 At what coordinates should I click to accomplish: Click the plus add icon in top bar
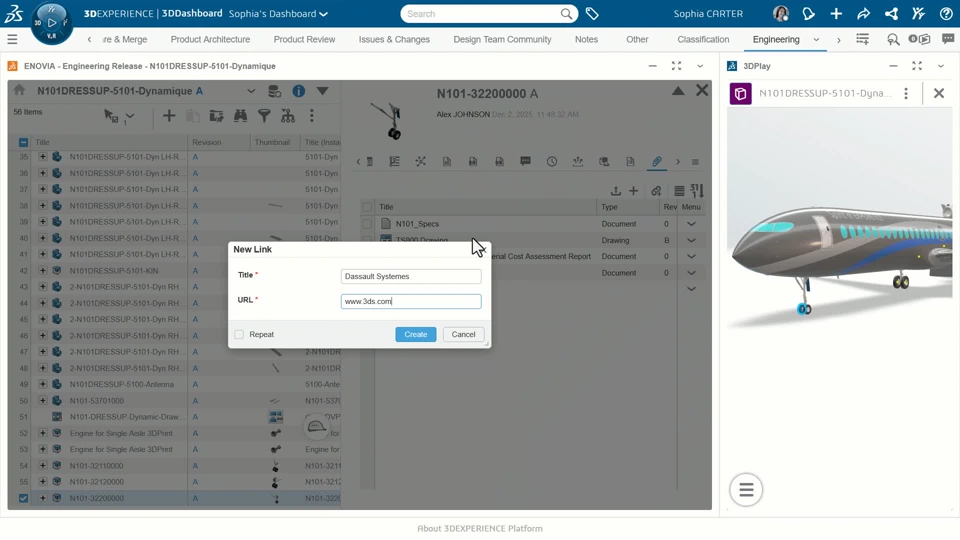click(836, 13)
